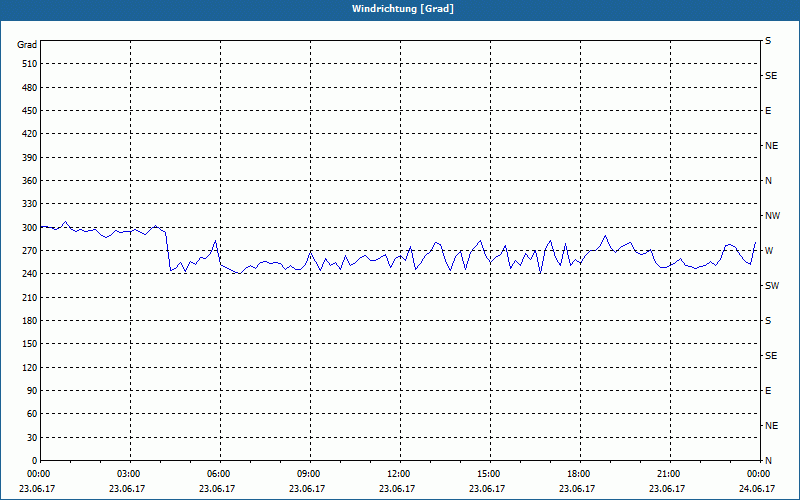Select the 210 y-axis value

pos(30,297)
